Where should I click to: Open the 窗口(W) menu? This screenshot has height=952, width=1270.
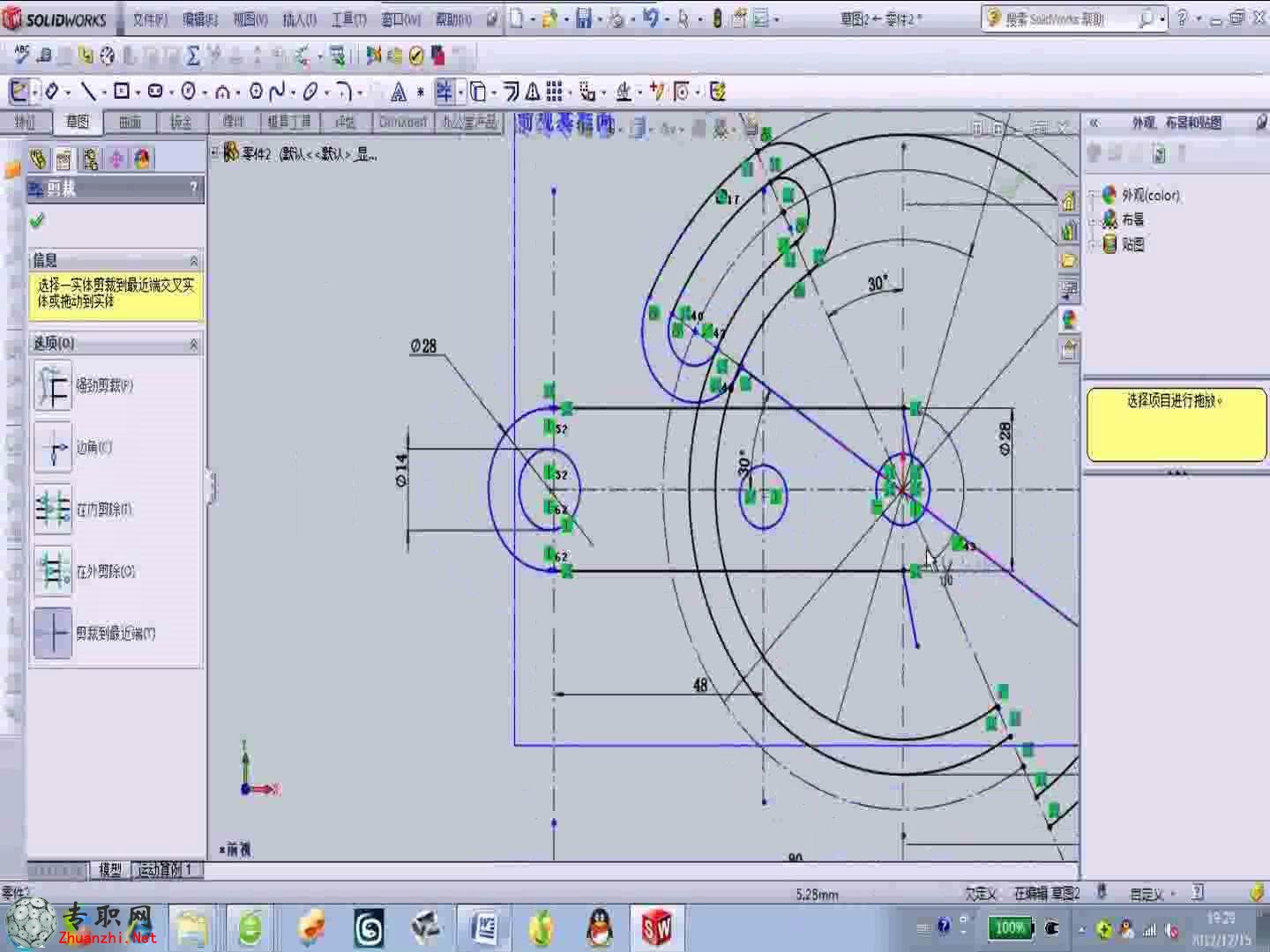click(400, 19)
